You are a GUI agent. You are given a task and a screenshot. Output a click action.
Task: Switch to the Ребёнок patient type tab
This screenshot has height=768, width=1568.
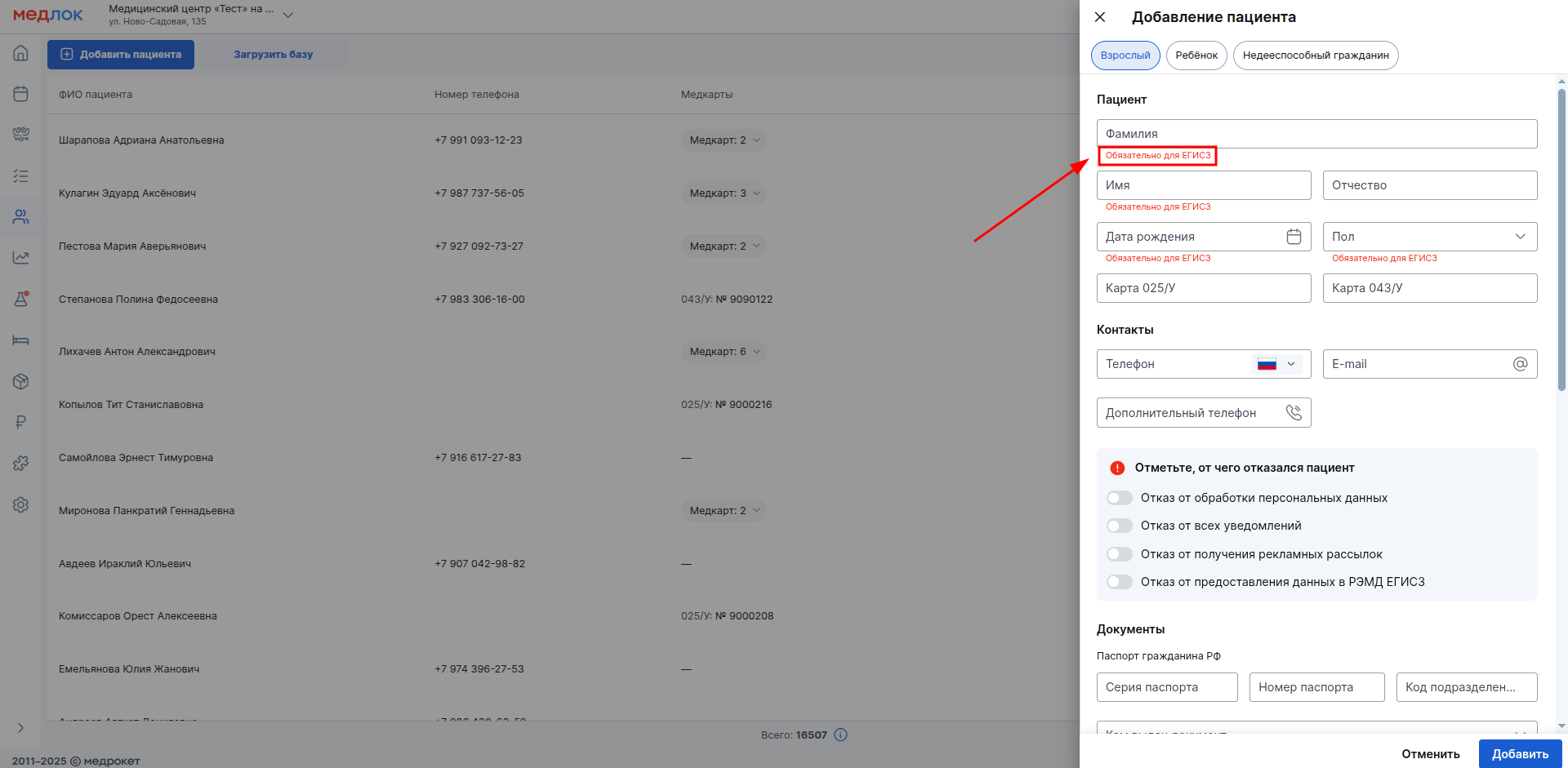coord(1196,55)
